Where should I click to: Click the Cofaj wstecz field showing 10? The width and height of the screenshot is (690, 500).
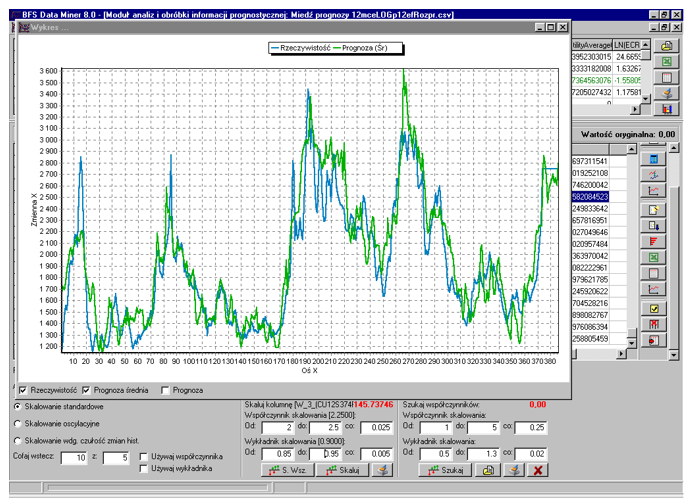coord(74,457)
